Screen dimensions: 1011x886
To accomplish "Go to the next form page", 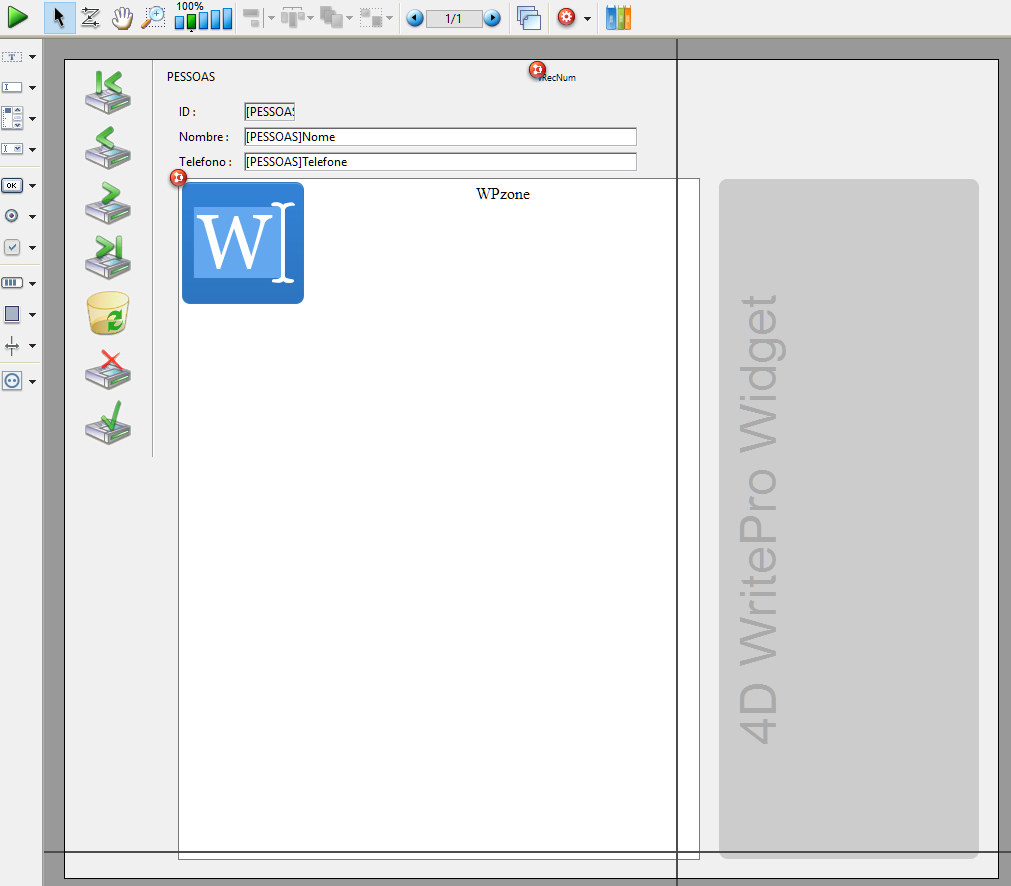I will pyautogui.click(x=492, y=19).
